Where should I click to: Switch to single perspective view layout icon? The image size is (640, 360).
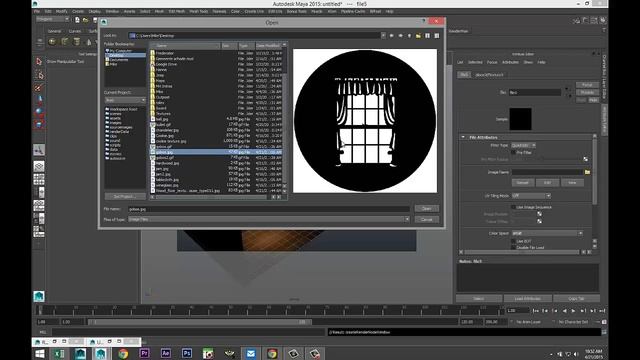(x=39, y=166)
